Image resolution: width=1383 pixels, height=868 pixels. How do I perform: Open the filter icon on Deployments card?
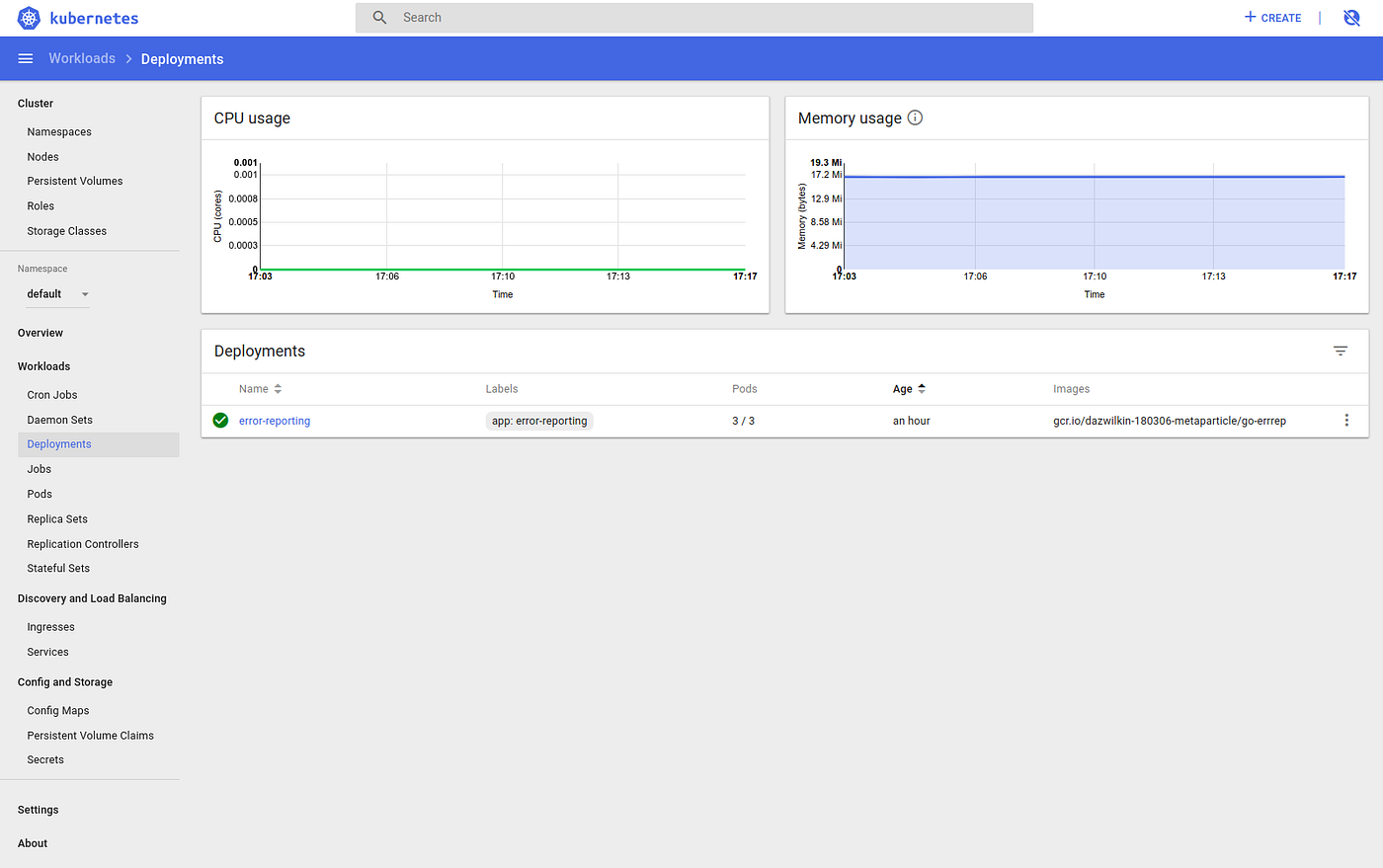point(1341,351)
